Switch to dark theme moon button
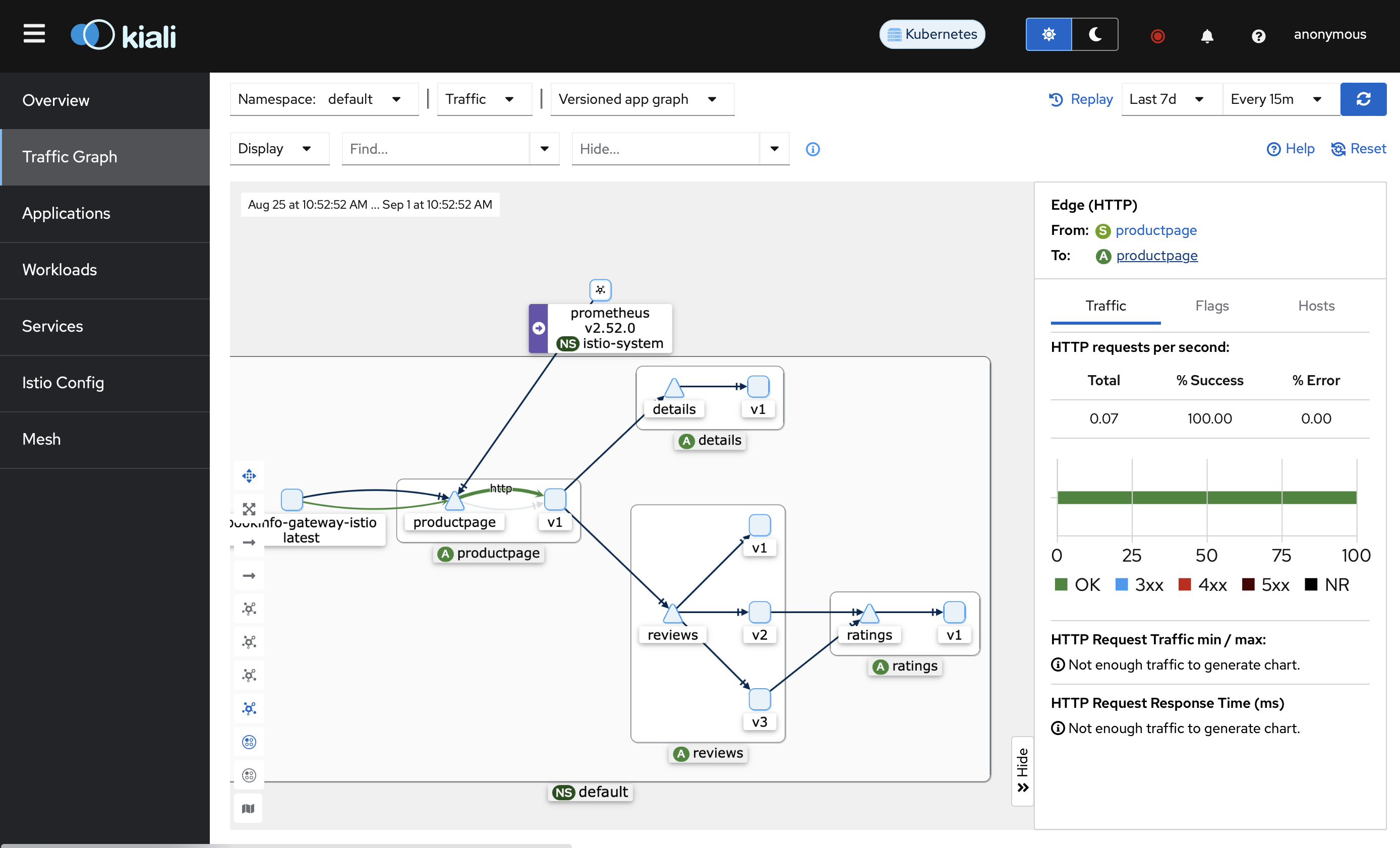This screenshot has width=1400, height=848. pyautogui.click(x=1095, y=34)
